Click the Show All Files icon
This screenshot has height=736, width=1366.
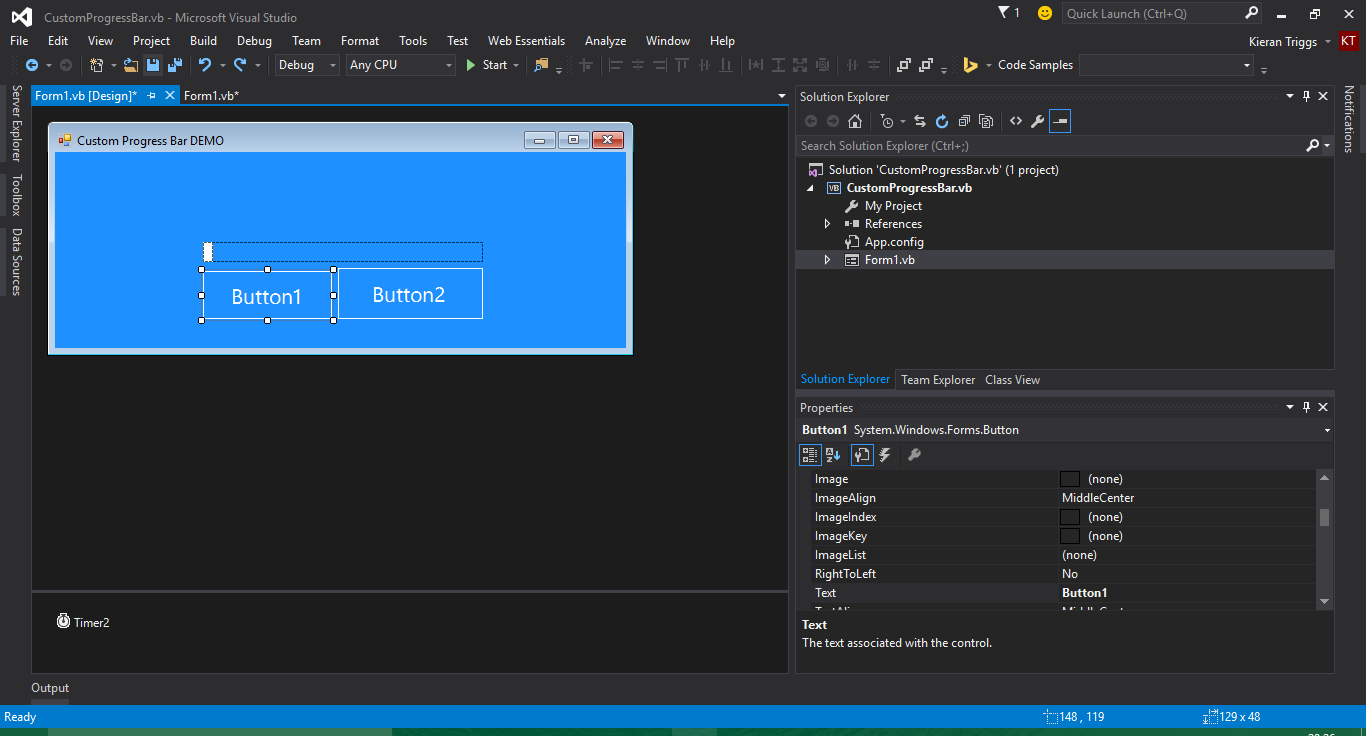[986, 121]
